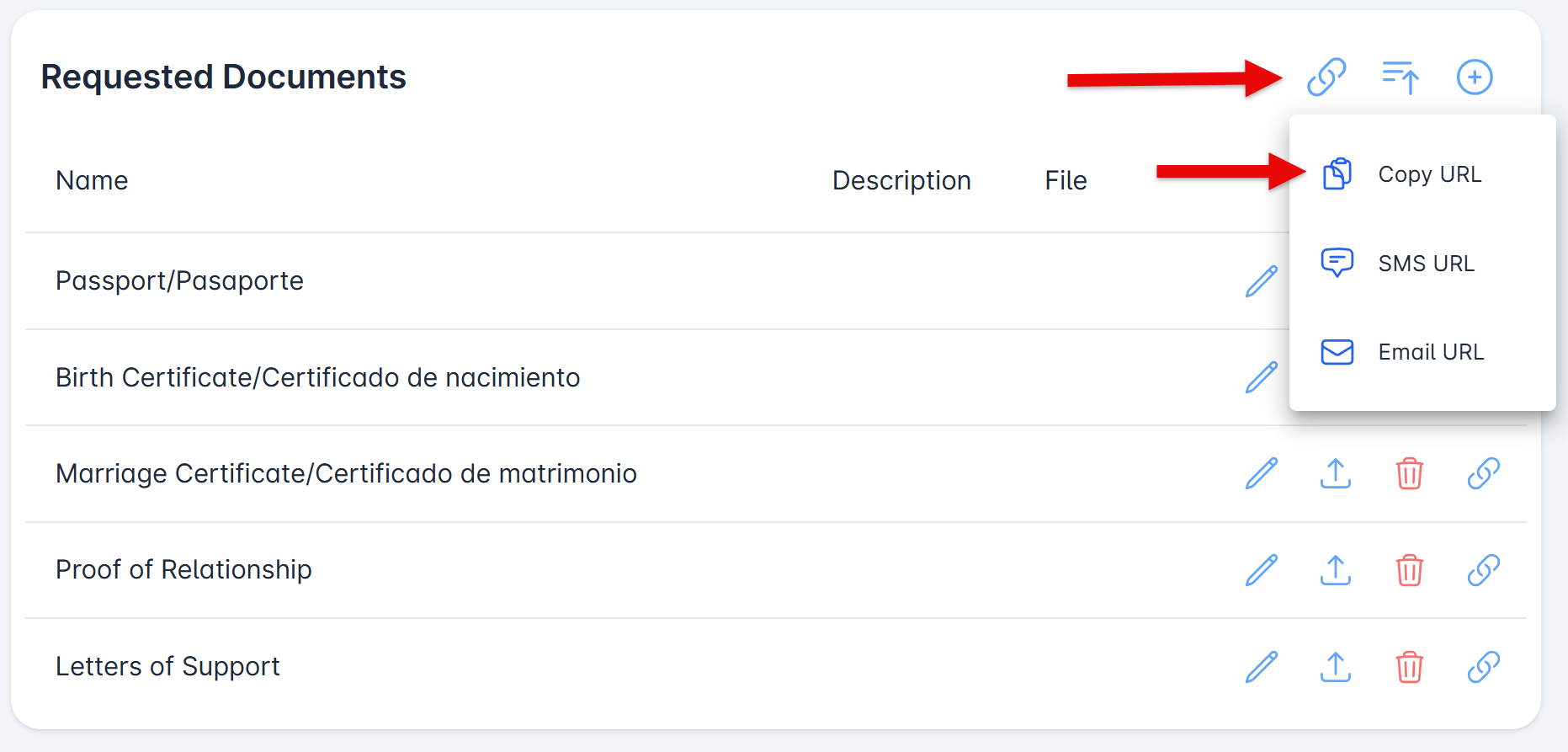Choose Email URL menu option
Image resolution: width=1568 pixels, height=752 pixels.
coord(1430,352)
